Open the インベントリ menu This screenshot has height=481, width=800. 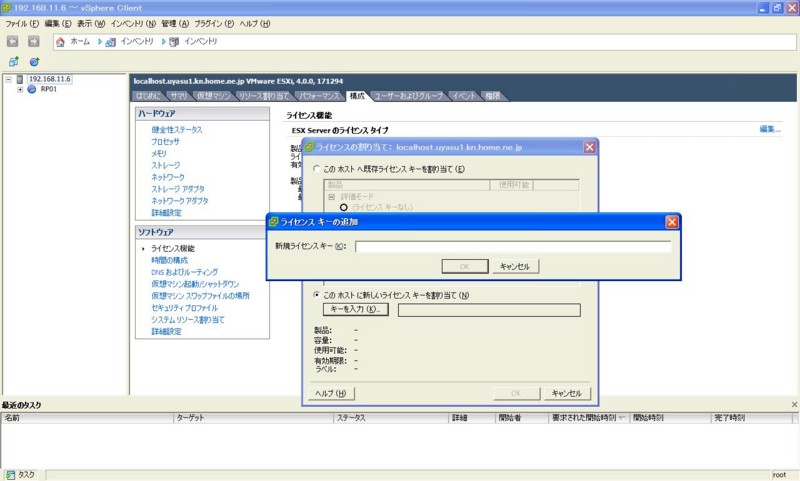click(x=133, y=23)
